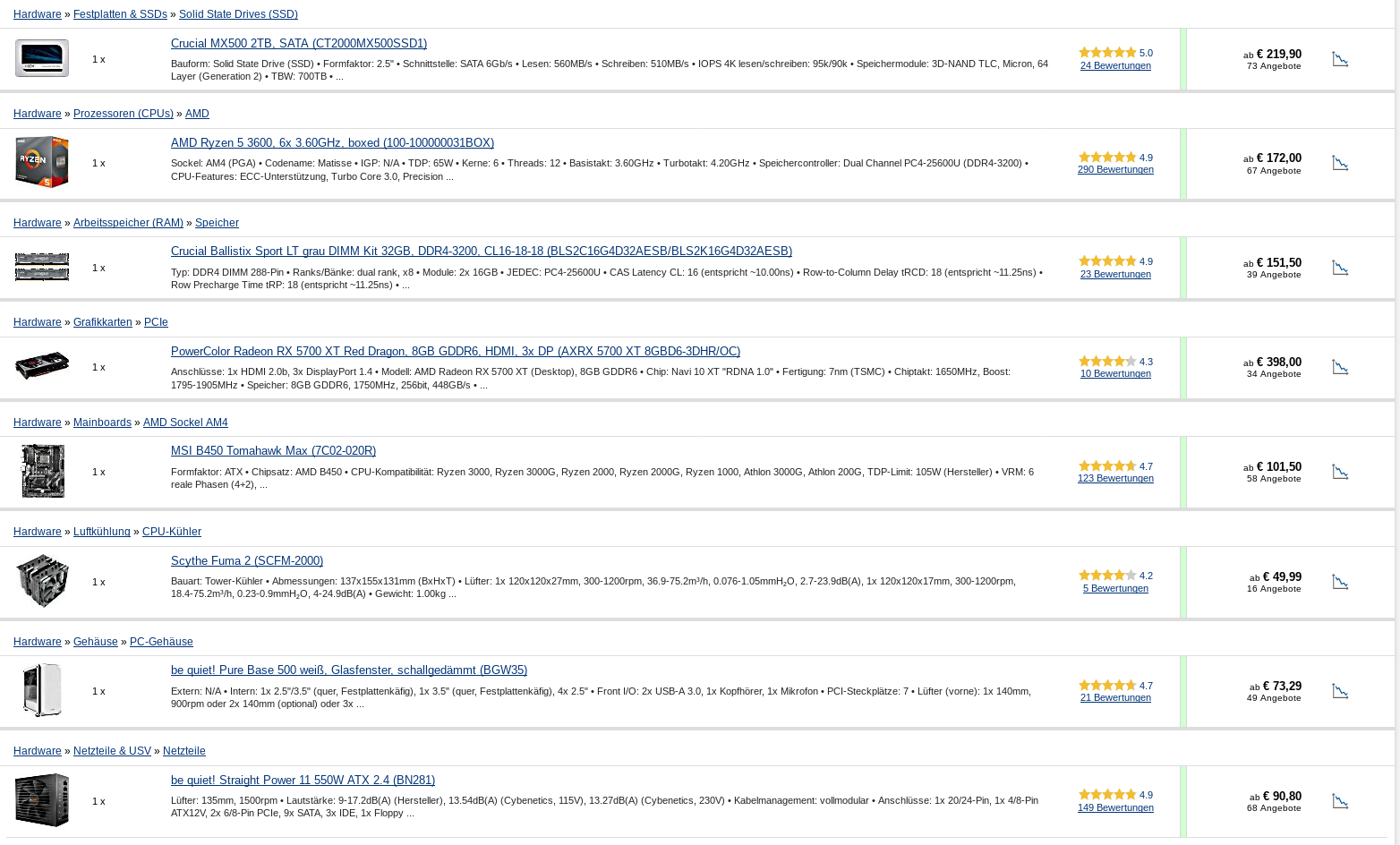The image size is (1400, 845).
Task: Go to AMD Sockel AM4 mainboards category
Action: pyautogui.click(x=185, y=422)
